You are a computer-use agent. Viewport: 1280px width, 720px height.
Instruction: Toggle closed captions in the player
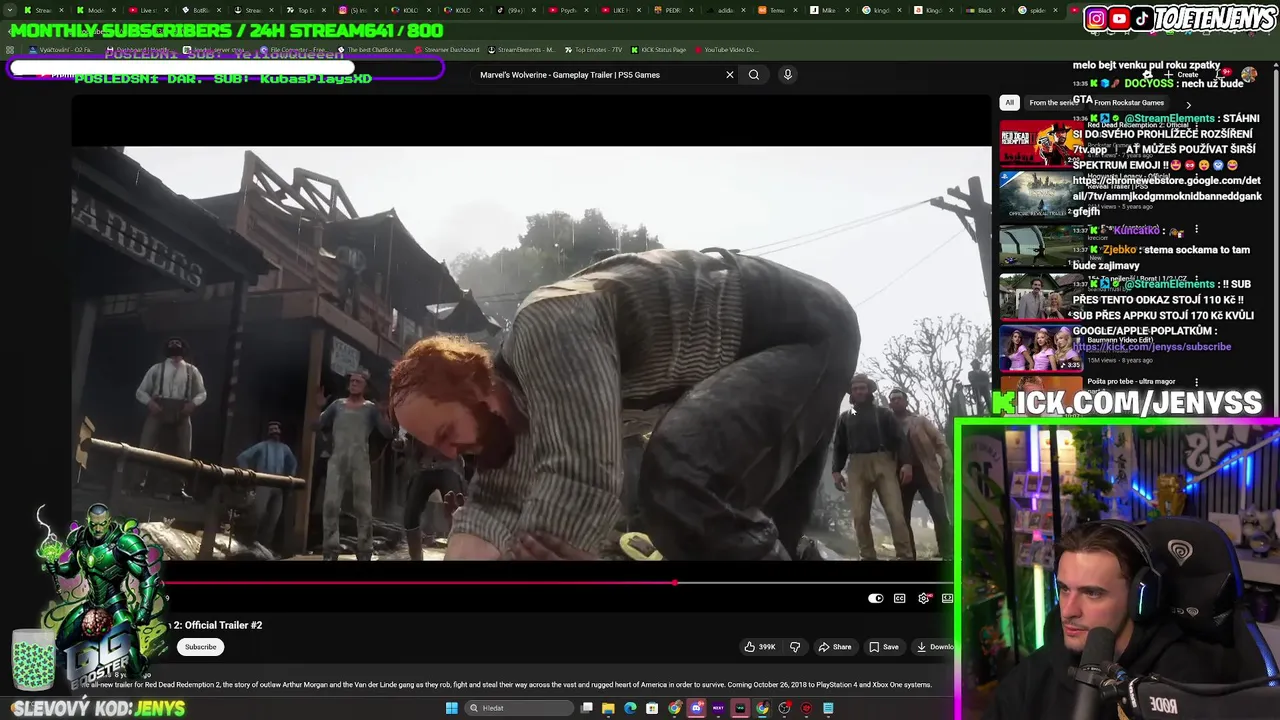point(900,598)
